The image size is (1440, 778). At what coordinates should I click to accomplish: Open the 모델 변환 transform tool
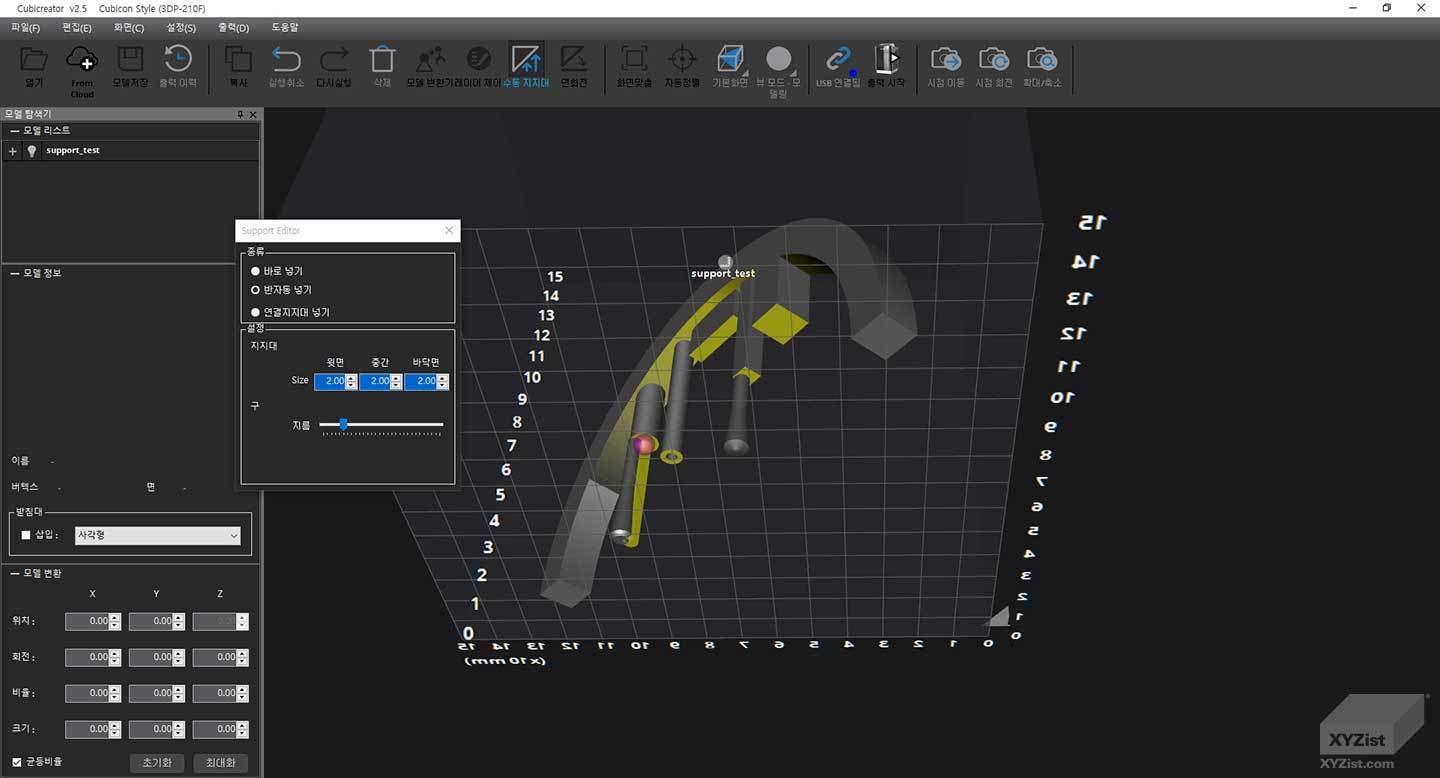point(430,67)
